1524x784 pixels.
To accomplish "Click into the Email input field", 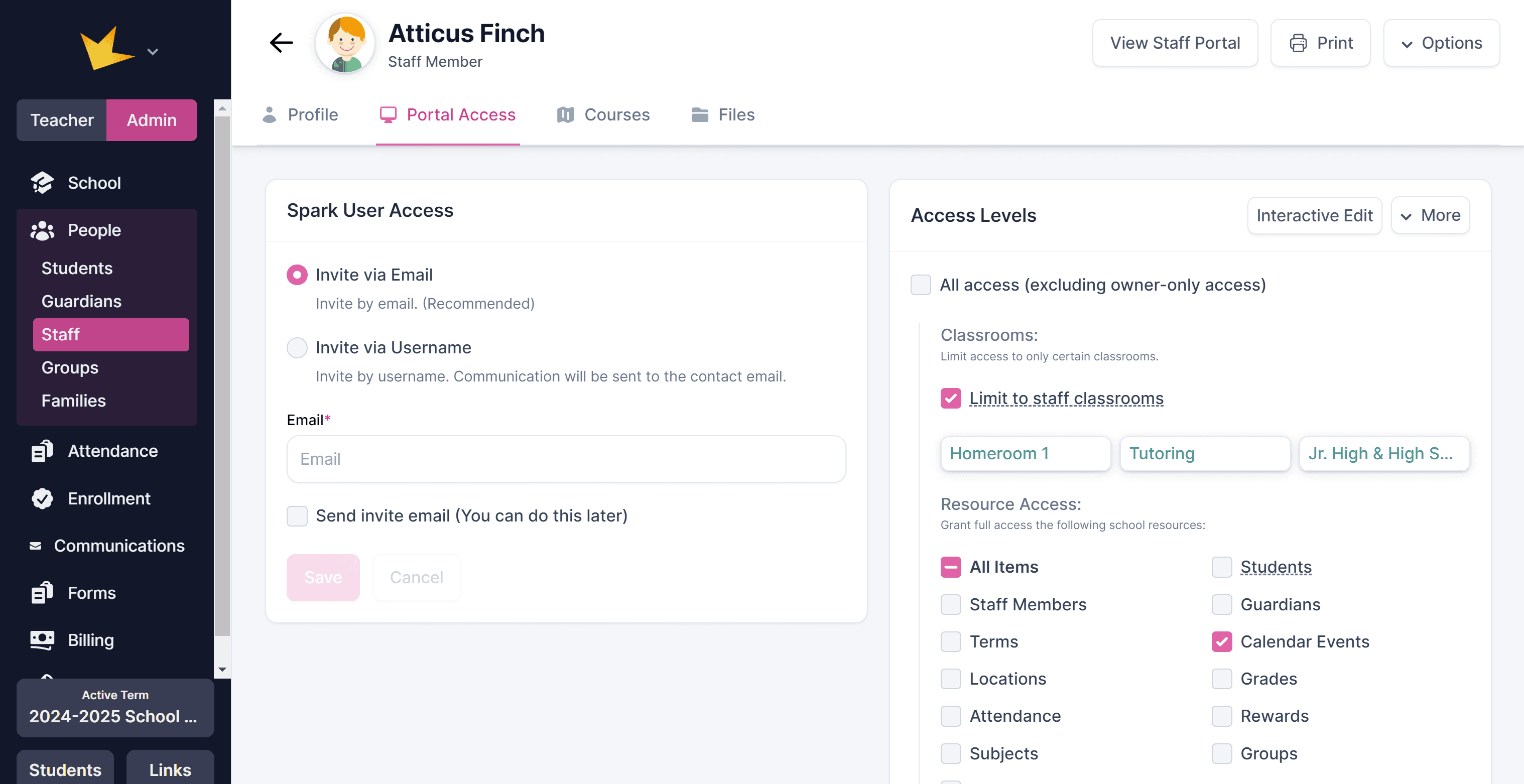I will [x=566, y=459].
